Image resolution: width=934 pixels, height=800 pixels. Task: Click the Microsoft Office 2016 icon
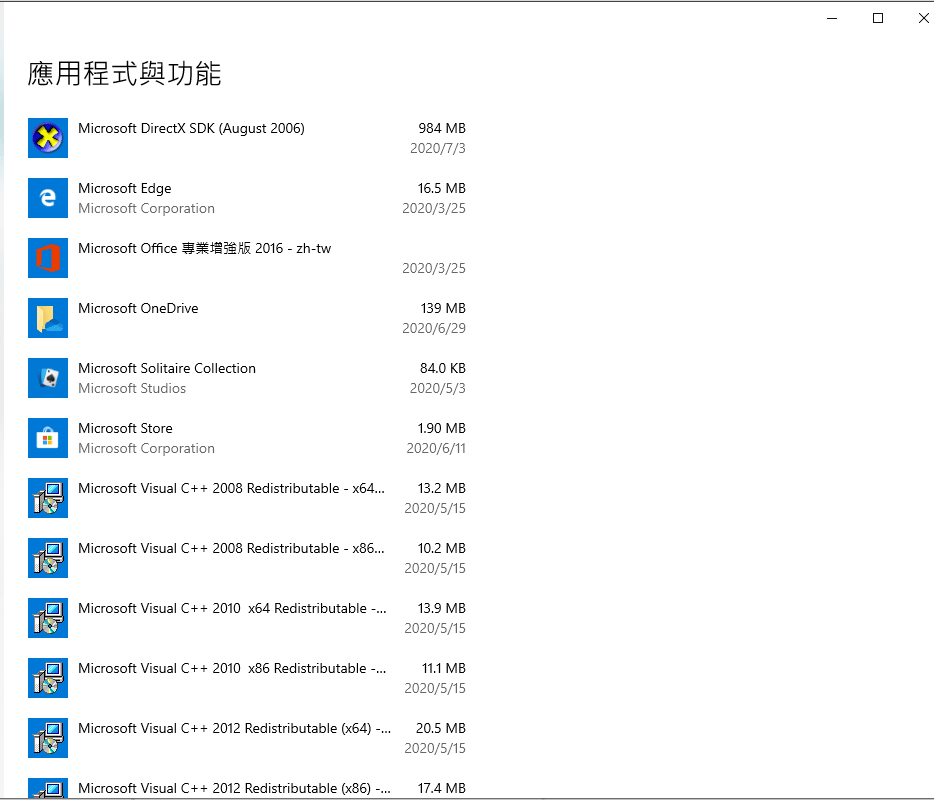(x=48, y=258)
